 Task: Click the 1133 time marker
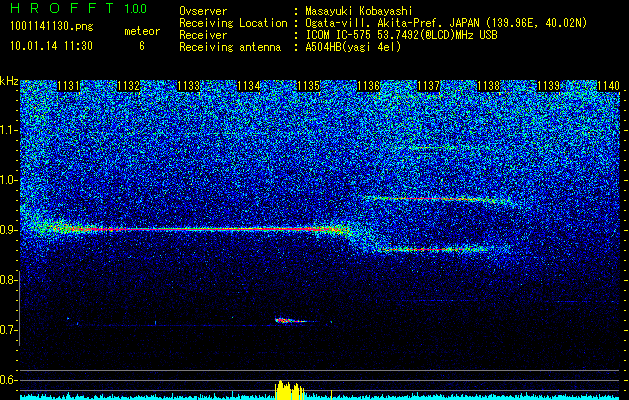pos(189,86)
